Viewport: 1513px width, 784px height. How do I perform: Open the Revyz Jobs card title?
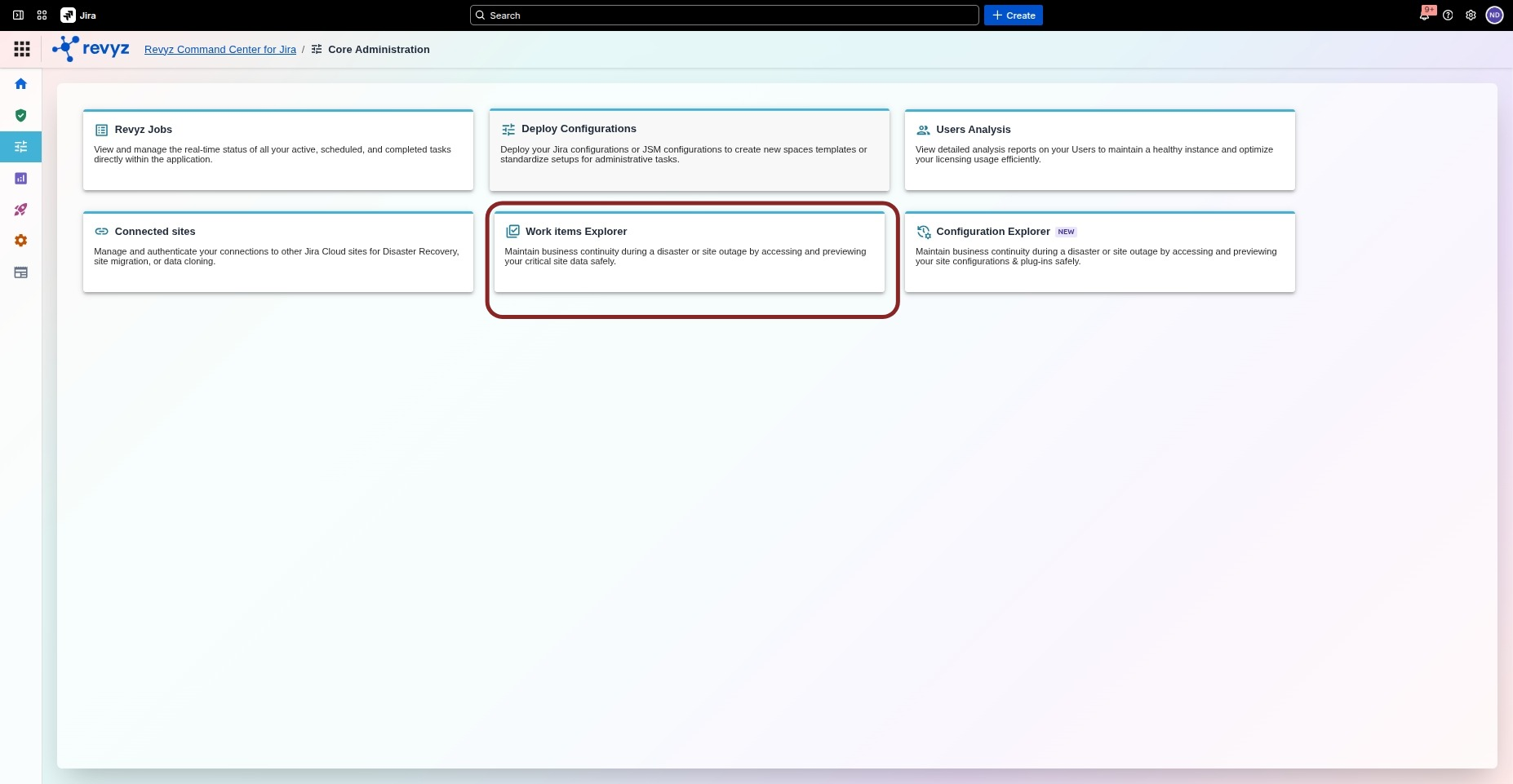(x=144, y=130)
